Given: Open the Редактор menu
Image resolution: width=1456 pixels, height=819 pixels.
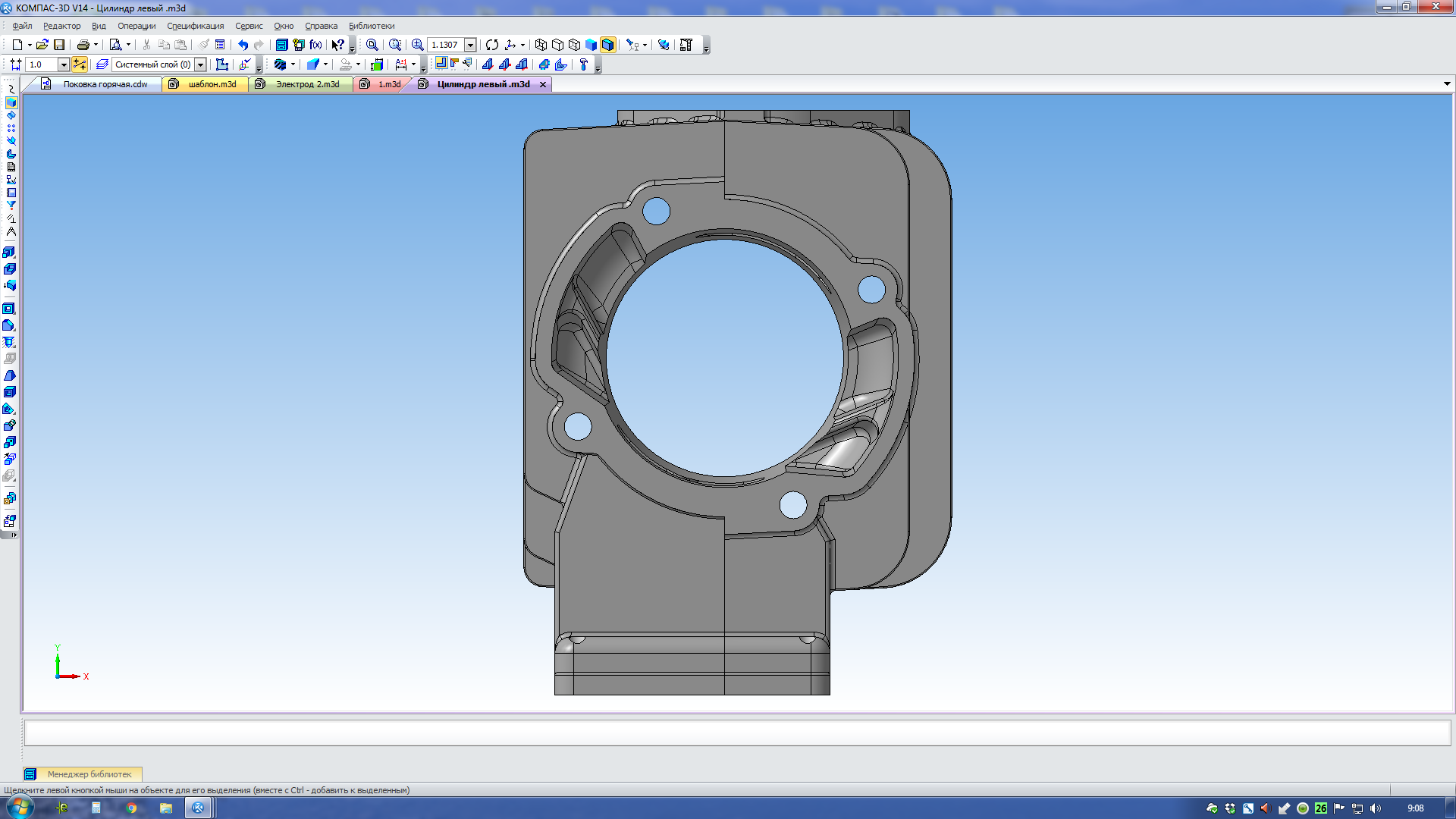Looking at the screenshot, I should [x=61, y=26].
